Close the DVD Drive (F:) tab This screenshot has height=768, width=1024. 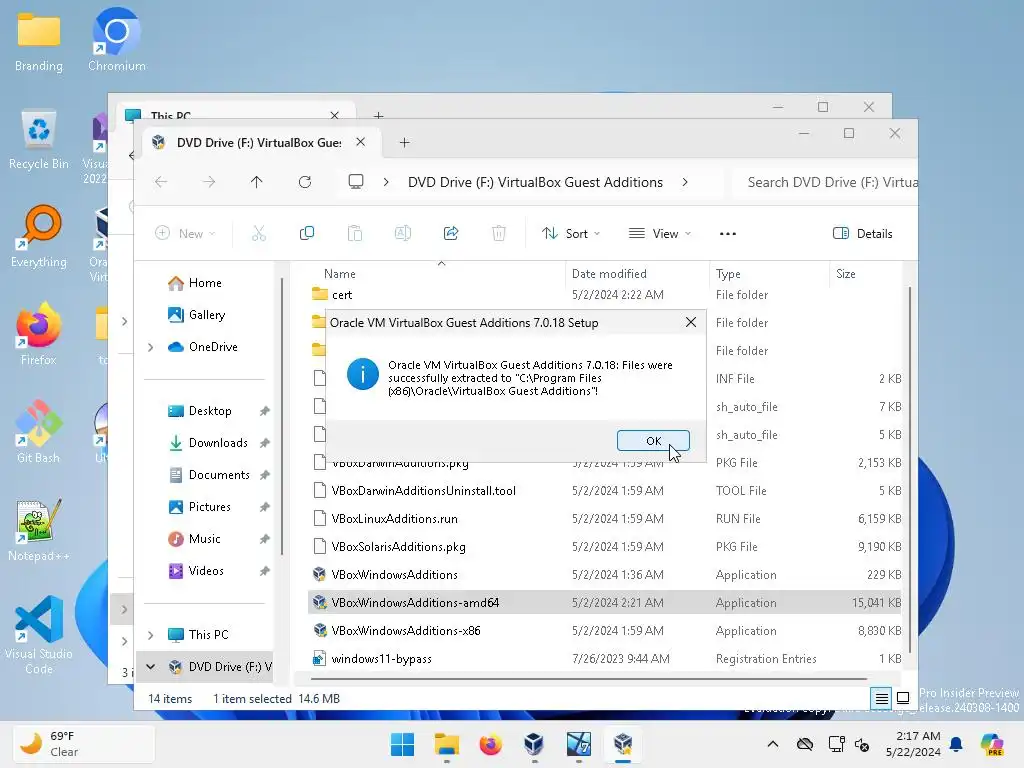[x=360, y=142]
